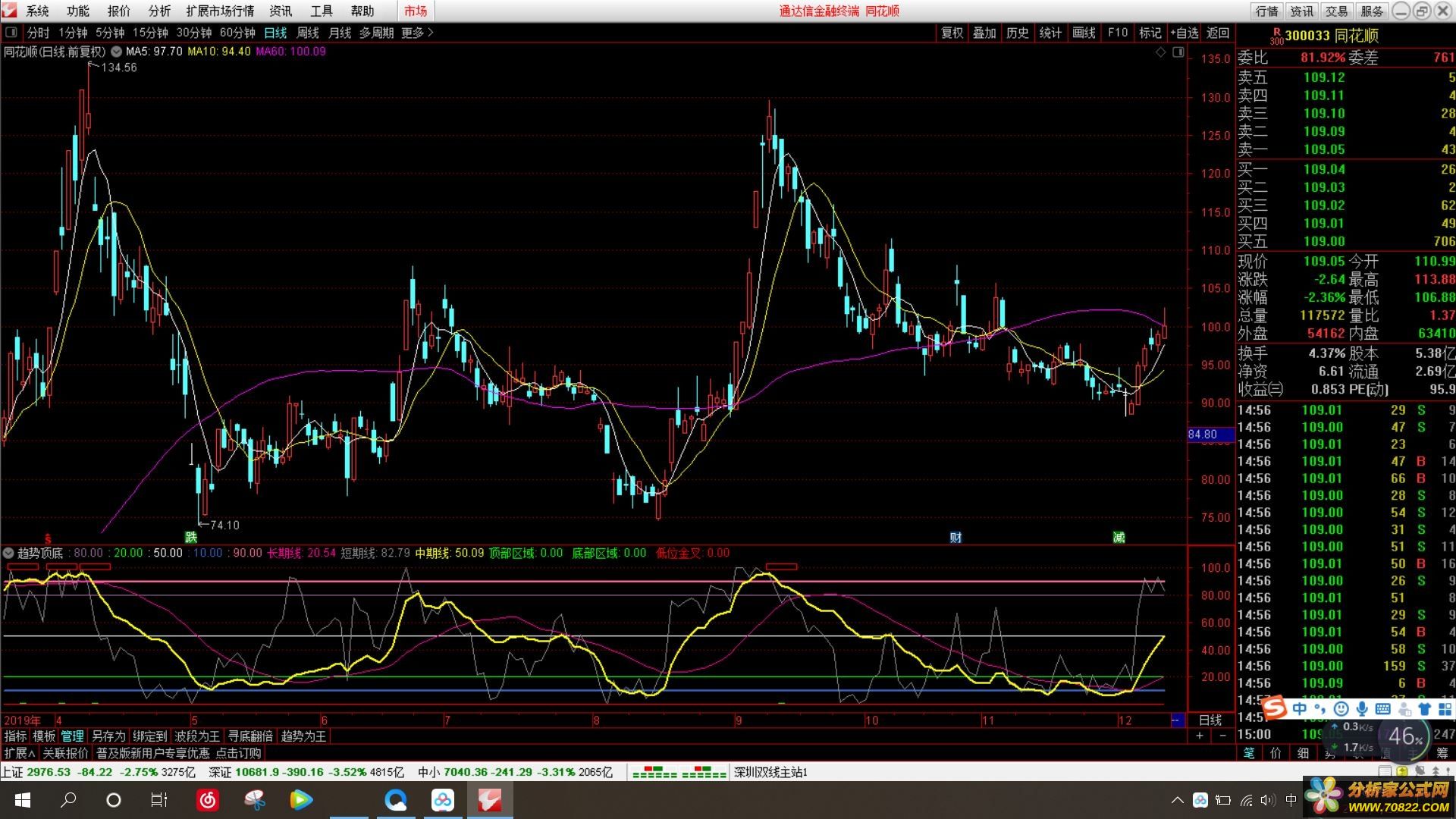The width and height of the screenshot is (1456, 819).
Task: Open the blue browser taskbar icon
Action: [396, 800]
